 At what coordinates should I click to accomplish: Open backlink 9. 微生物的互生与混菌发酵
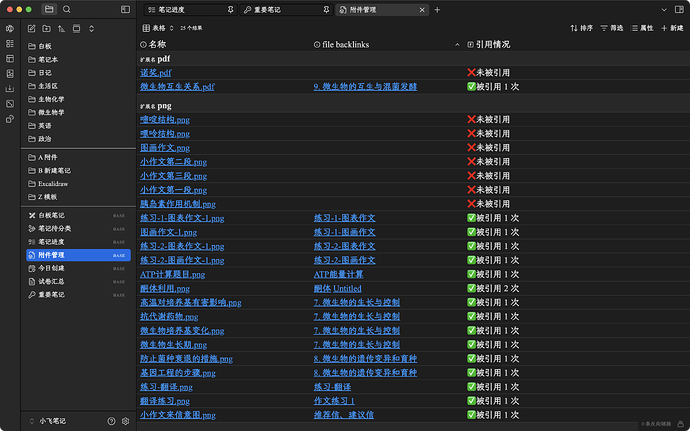coord(365,86)
